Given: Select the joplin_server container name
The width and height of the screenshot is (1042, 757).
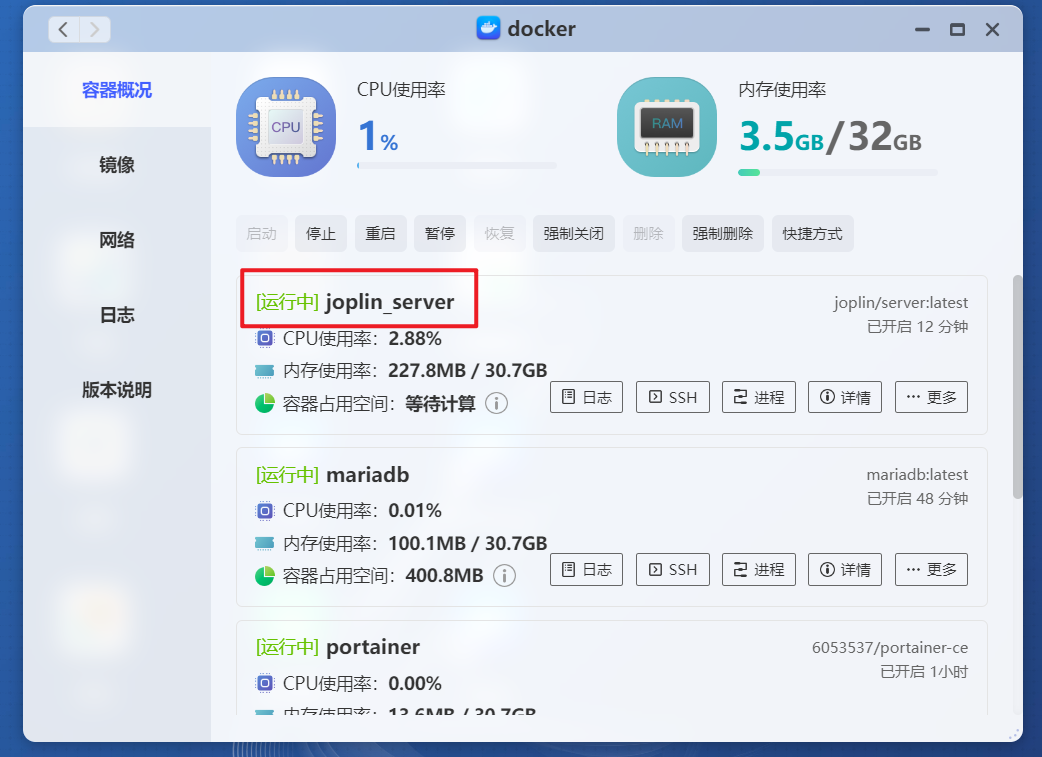Looking at the screenshot, I should (x=389, y=302).
